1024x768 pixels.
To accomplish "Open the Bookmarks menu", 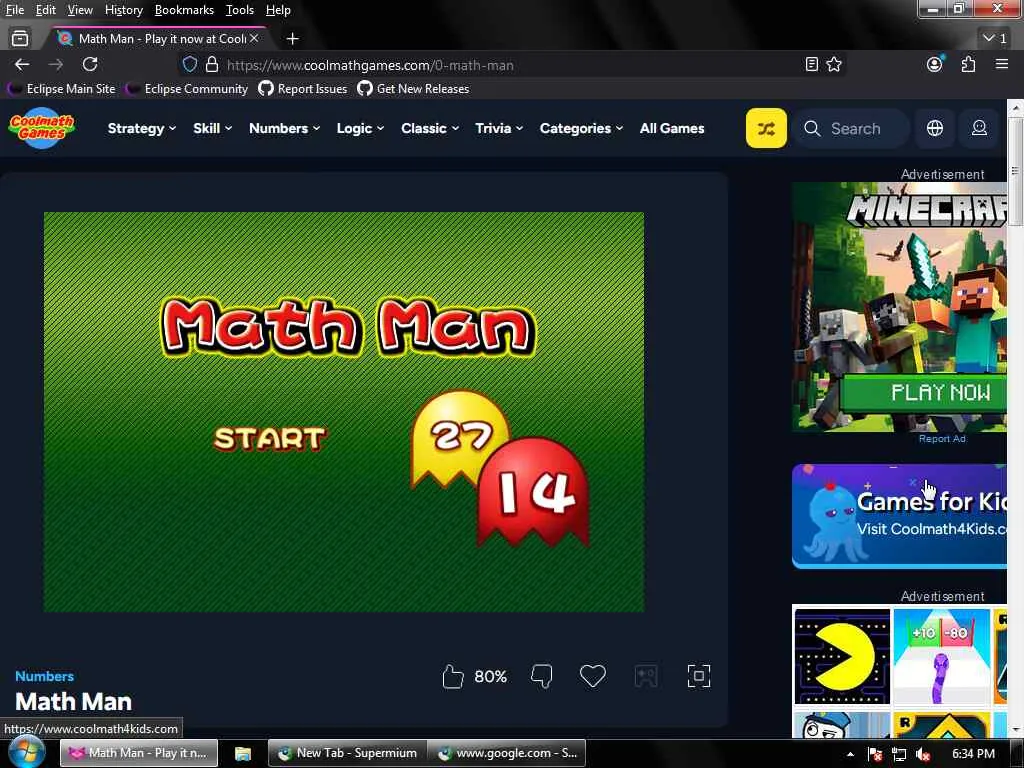I will click(x=184, y=10).
